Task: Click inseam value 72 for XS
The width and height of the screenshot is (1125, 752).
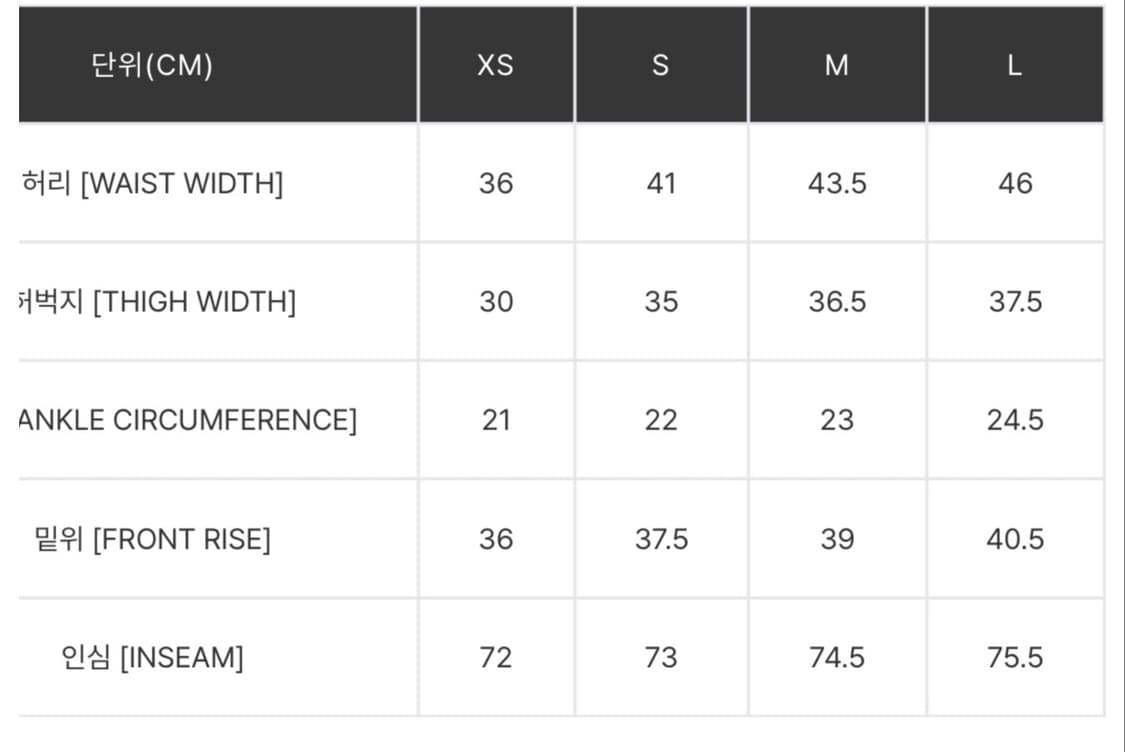Action: click(496, 658)
